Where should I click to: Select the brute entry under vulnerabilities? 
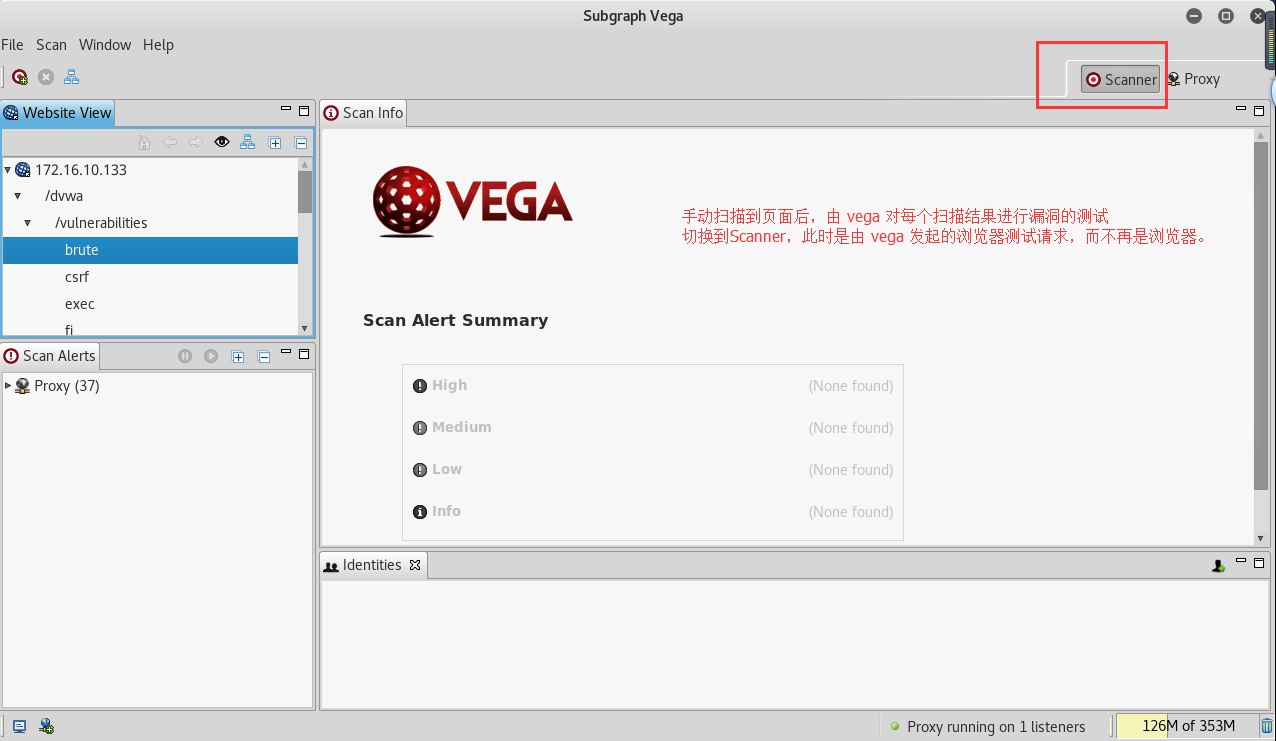81,250
